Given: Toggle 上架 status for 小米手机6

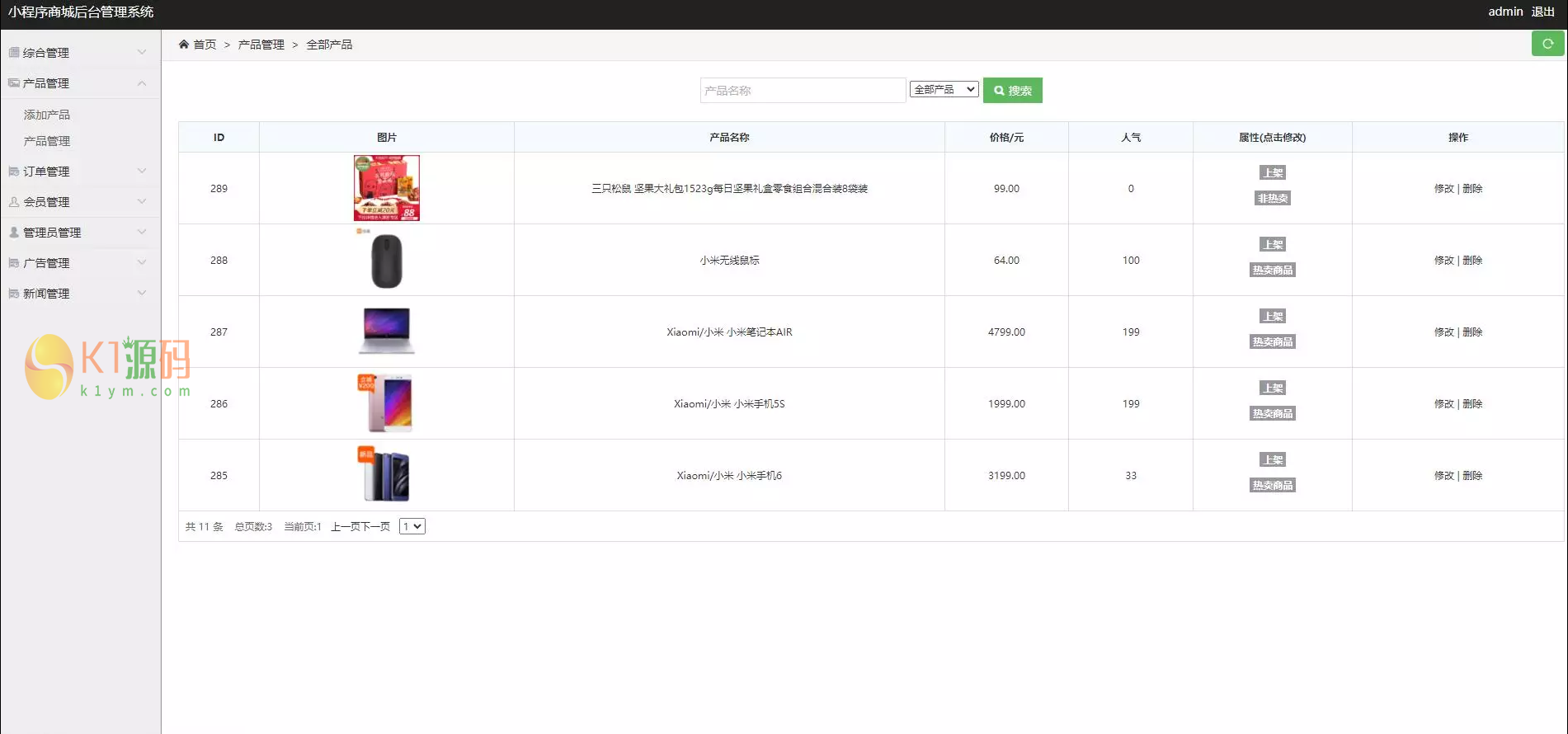Looking at the screenshot, I should click(1273, 460).
